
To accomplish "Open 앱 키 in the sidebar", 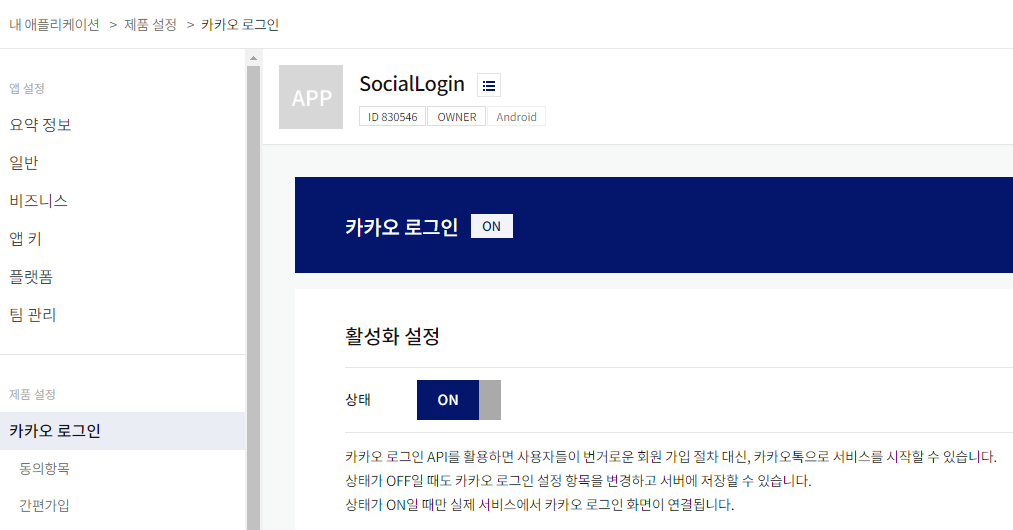I will point(25,239).
